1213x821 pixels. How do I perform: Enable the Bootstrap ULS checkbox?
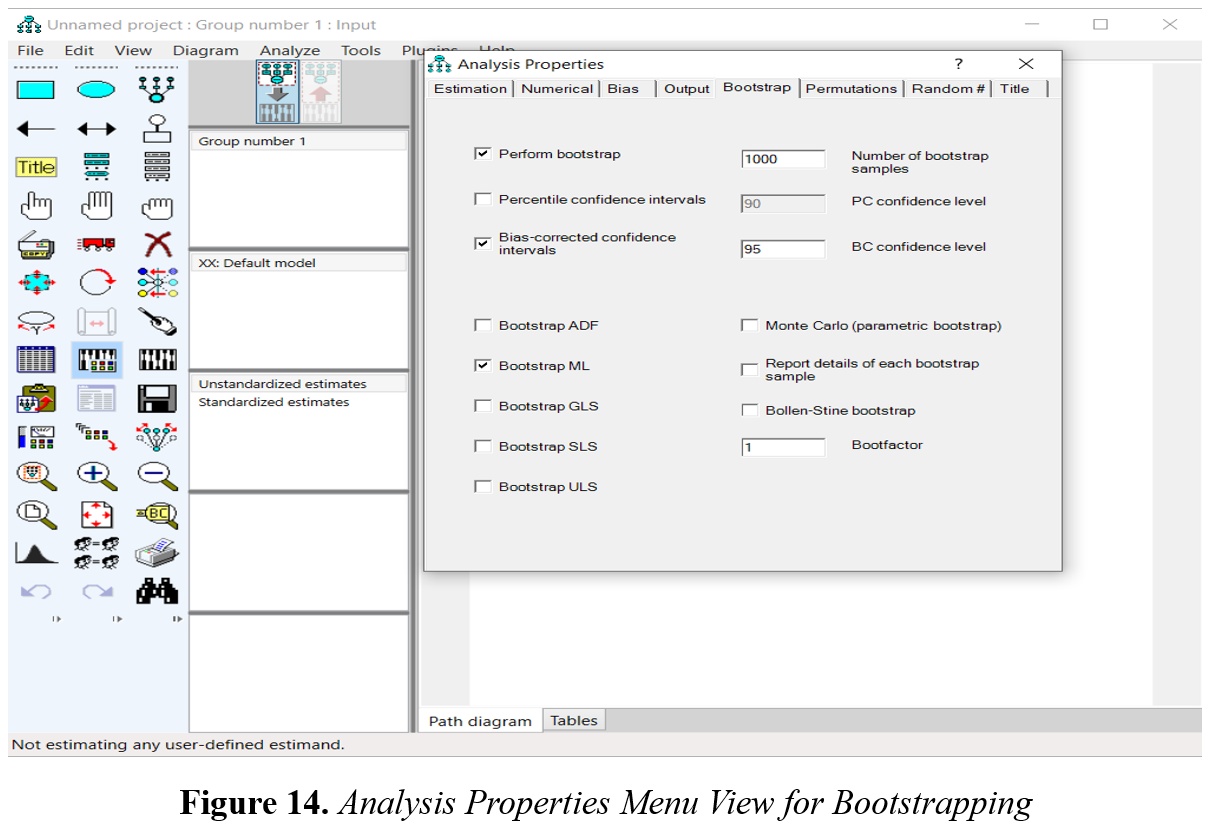coord(483,486)
